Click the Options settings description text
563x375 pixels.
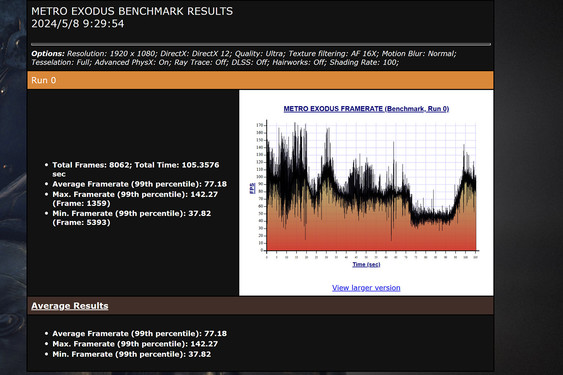point(243,58)
